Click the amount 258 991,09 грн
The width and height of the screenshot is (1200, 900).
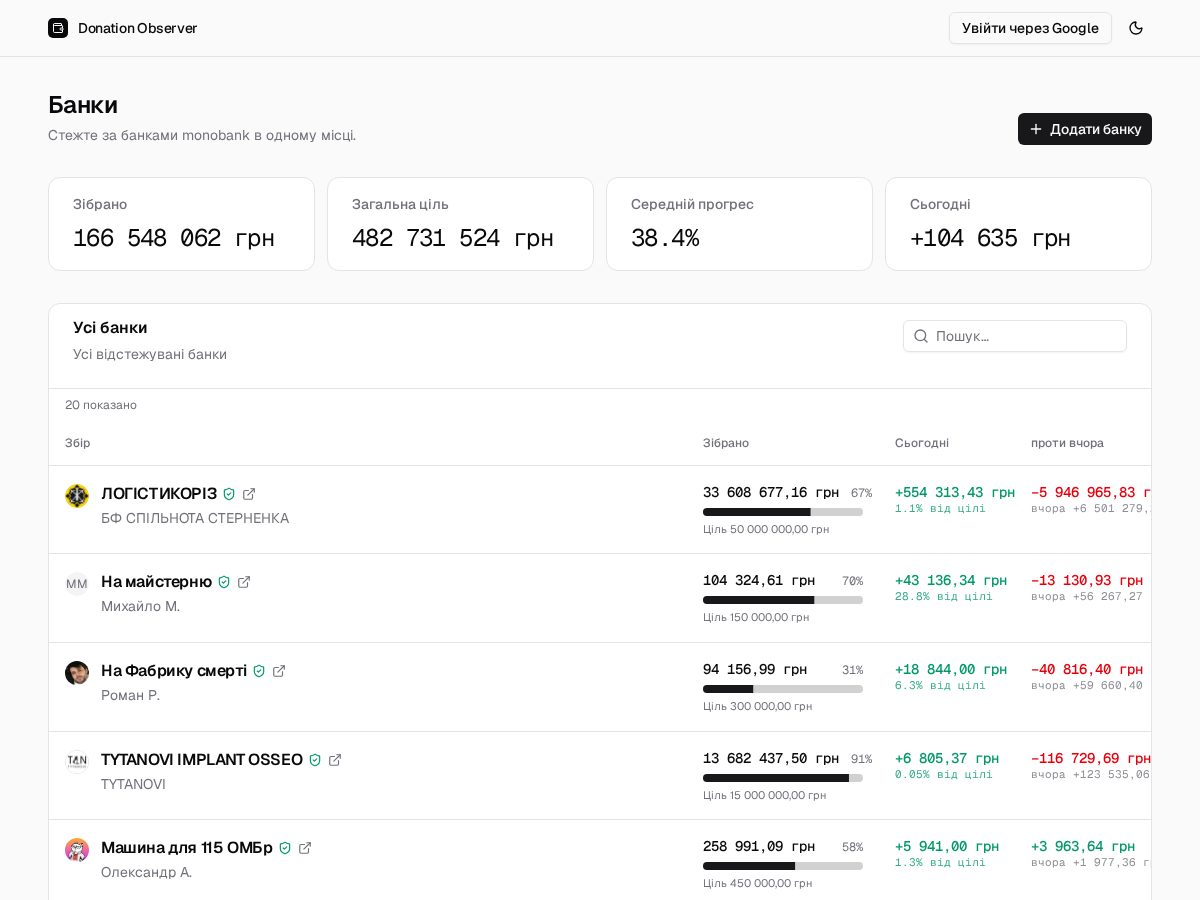click(759, 846)
